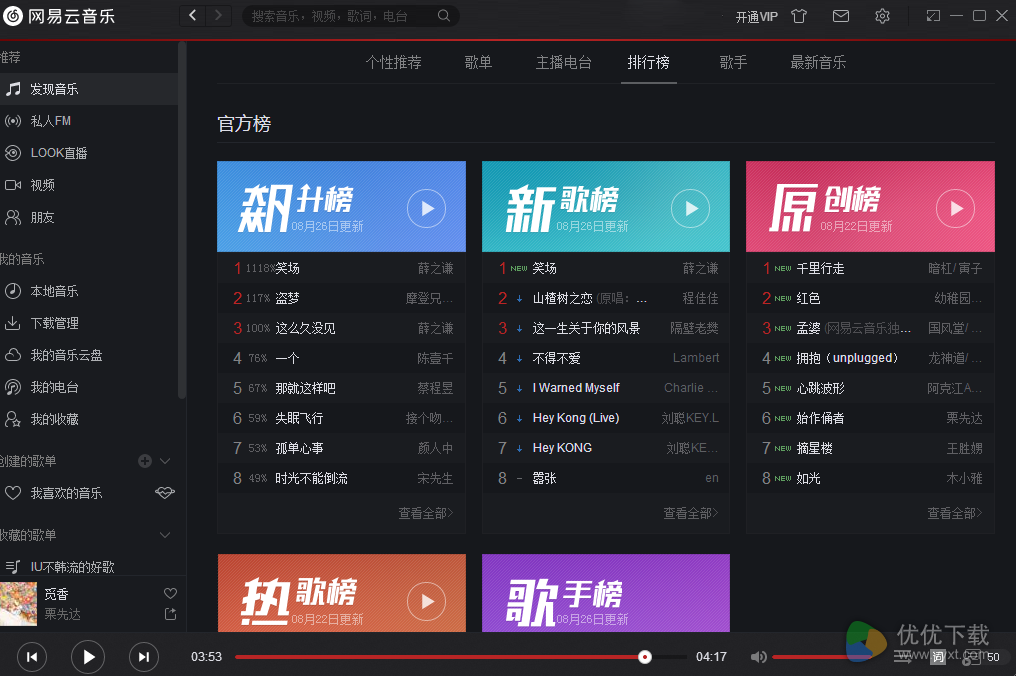Image resolution: width=1016 pixels, height=676 pixels.
Task: Go back with the navigation arrow
Action: 192,16
